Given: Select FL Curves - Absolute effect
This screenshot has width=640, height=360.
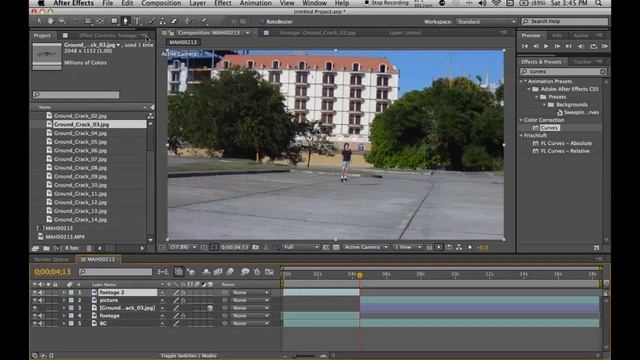Looking at the screenshot, I should [x=566, y=143].
